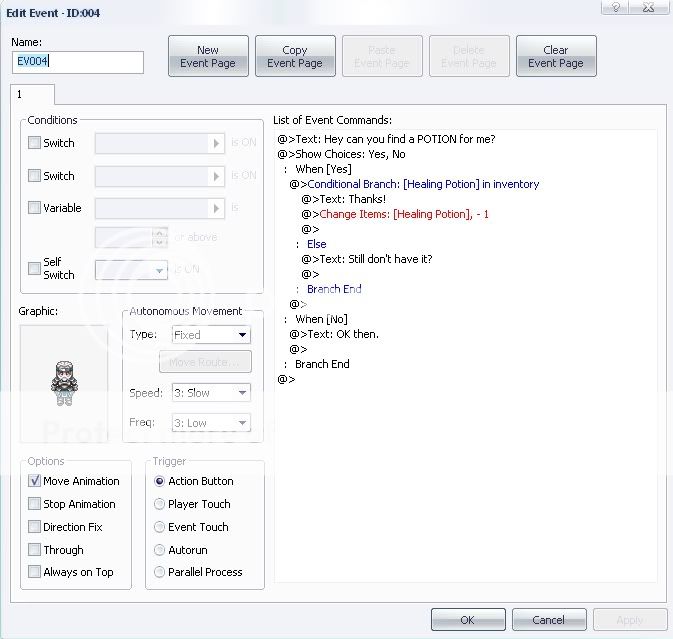Select the Autorun trigger option
Image resolution: width=673 pixels, height=639 pixels.
(160, 550)
